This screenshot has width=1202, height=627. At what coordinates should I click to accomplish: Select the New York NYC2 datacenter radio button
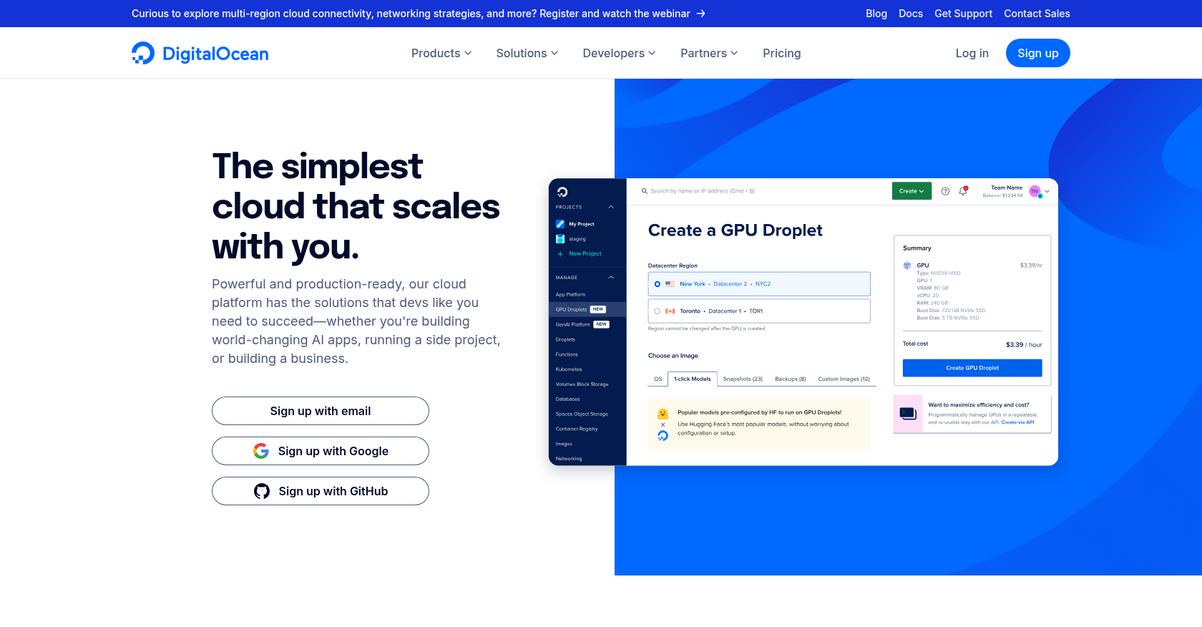click(657, 284)
